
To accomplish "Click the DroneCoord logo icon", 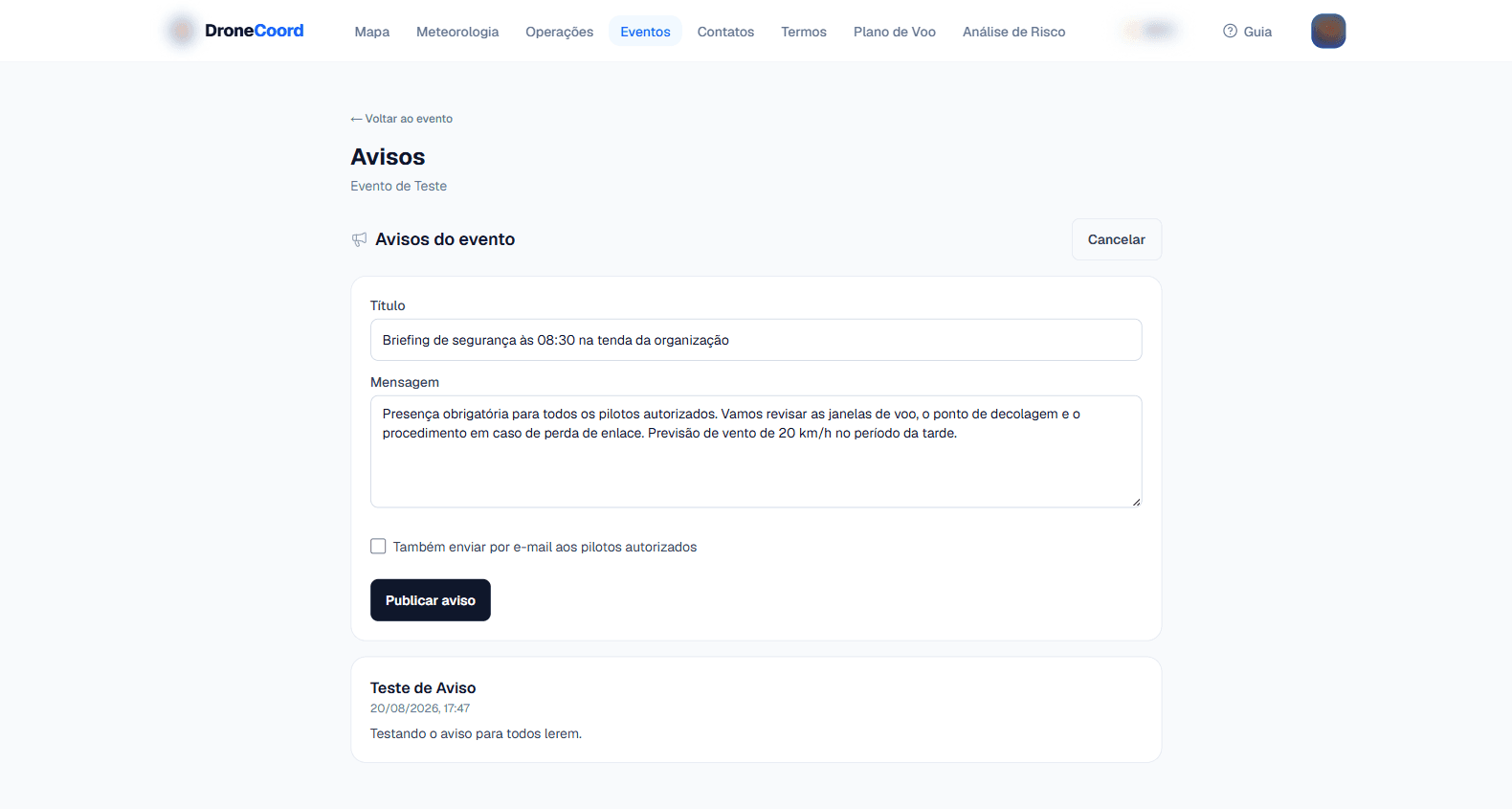I will point(181,31).
